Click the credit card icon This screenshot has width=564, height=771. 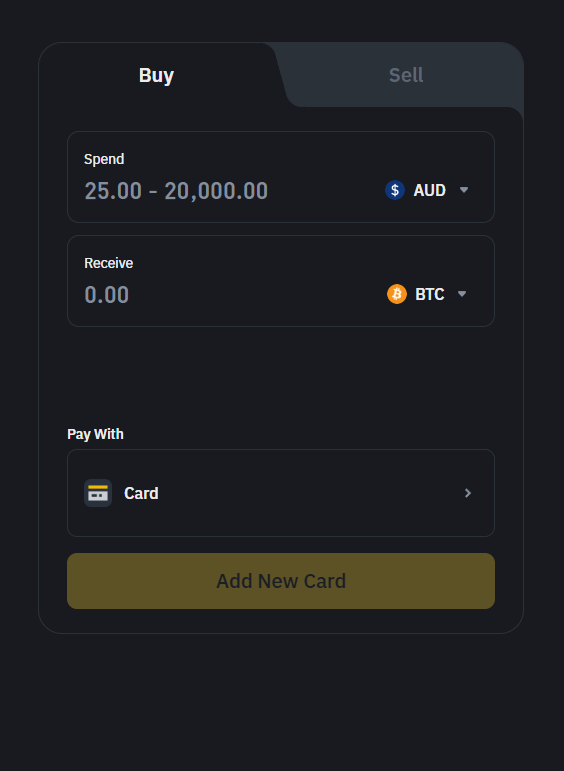[98, 493]
